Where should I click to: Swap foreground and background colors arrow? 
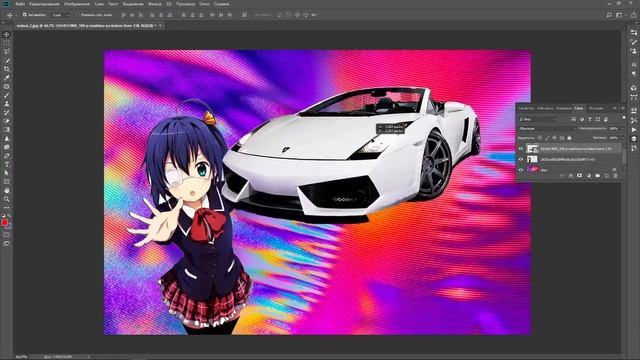click(9, 216)
